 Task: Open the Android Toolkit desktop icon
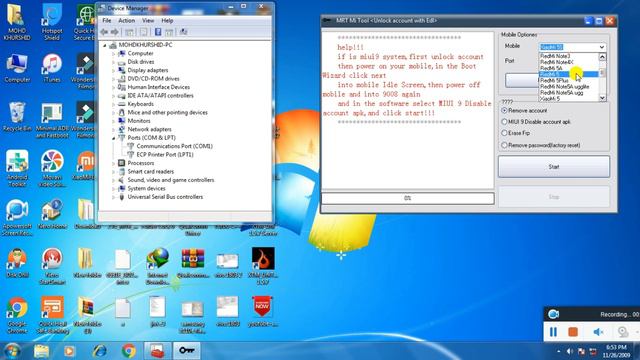click(17, 168)
